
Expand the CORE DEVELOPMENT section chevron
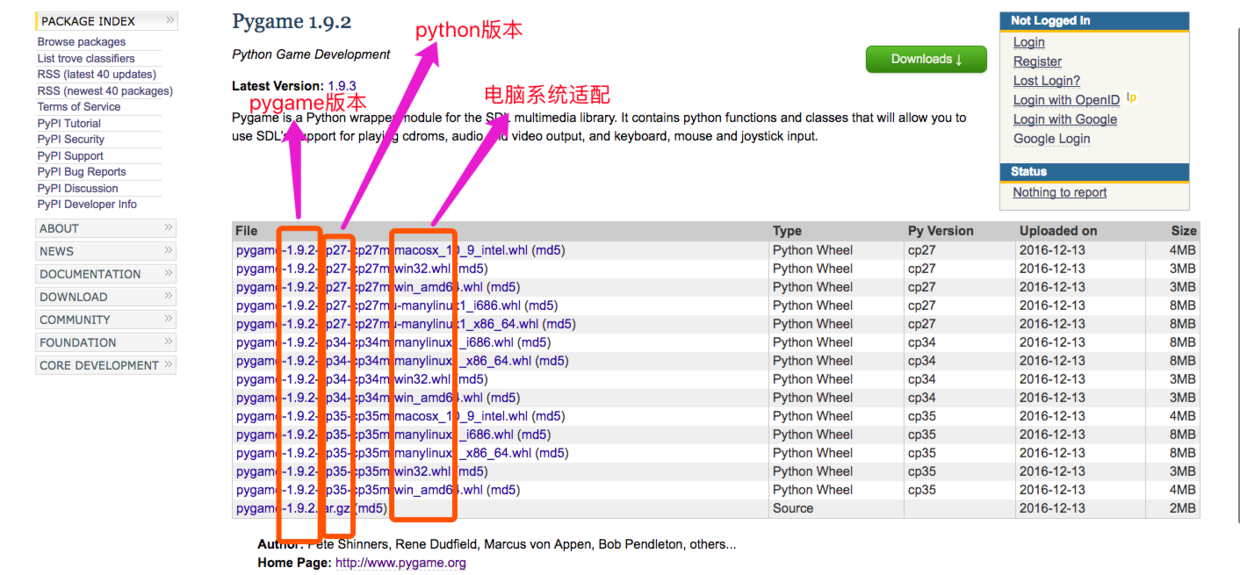168,365
